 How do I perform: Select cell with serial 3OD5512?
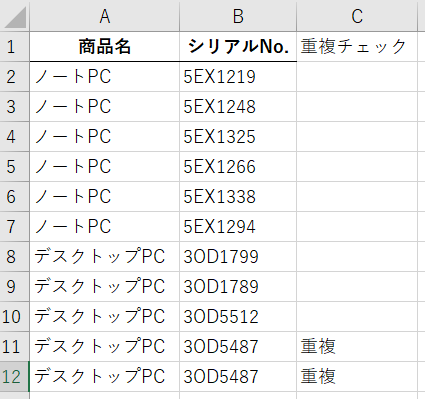tap(238, 317)
